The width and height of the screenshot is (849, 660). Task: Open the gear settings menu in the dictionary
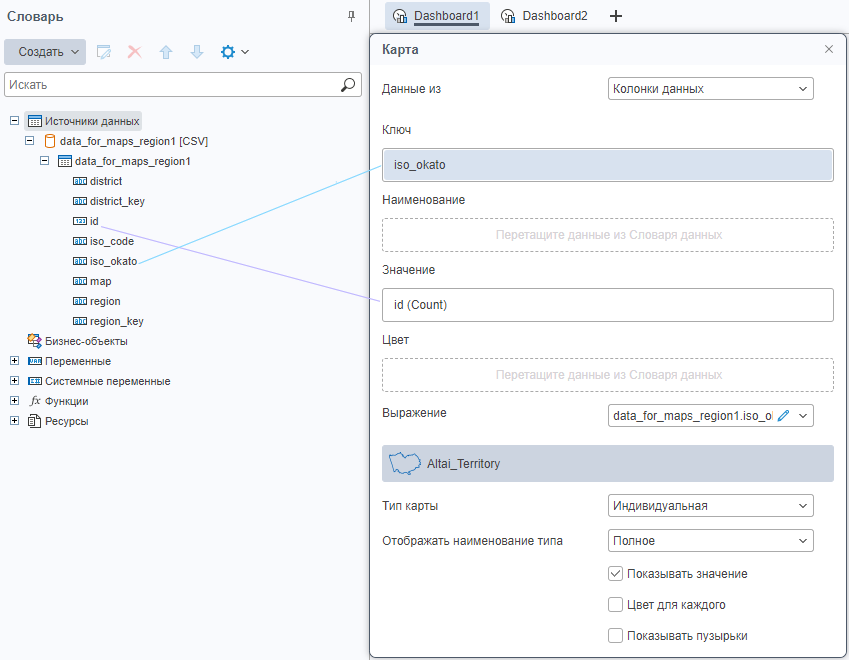234,51
